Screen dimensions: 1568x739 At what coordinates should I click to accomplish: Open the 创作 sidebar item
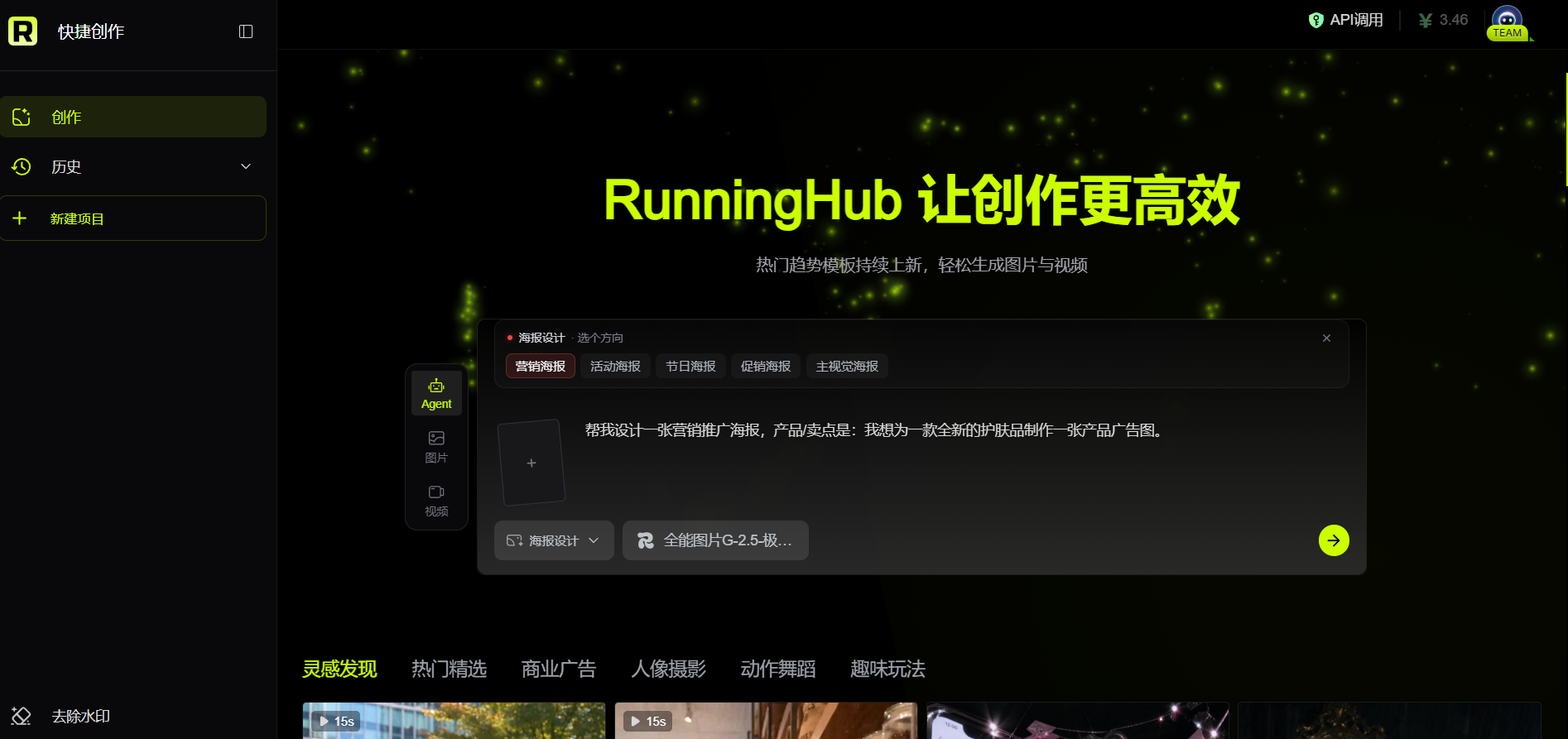point(133,117)
